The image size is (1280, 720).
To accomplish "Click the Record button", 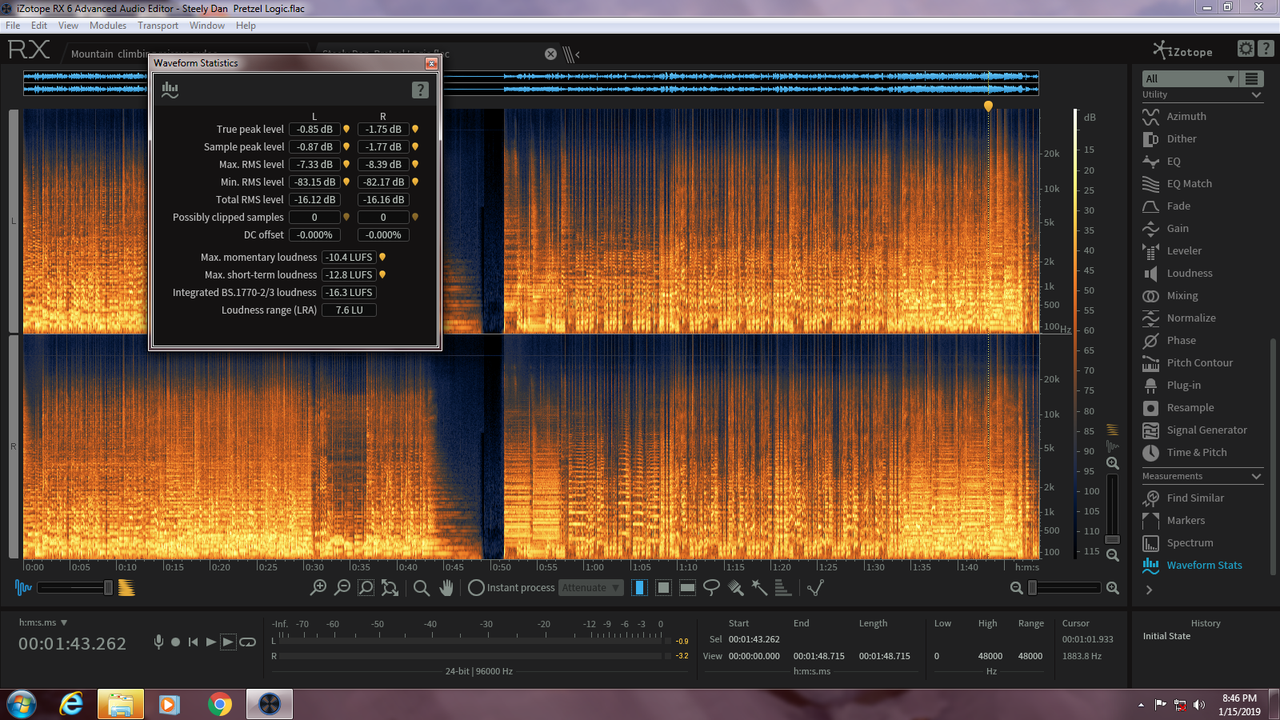I will pos(176,642).
